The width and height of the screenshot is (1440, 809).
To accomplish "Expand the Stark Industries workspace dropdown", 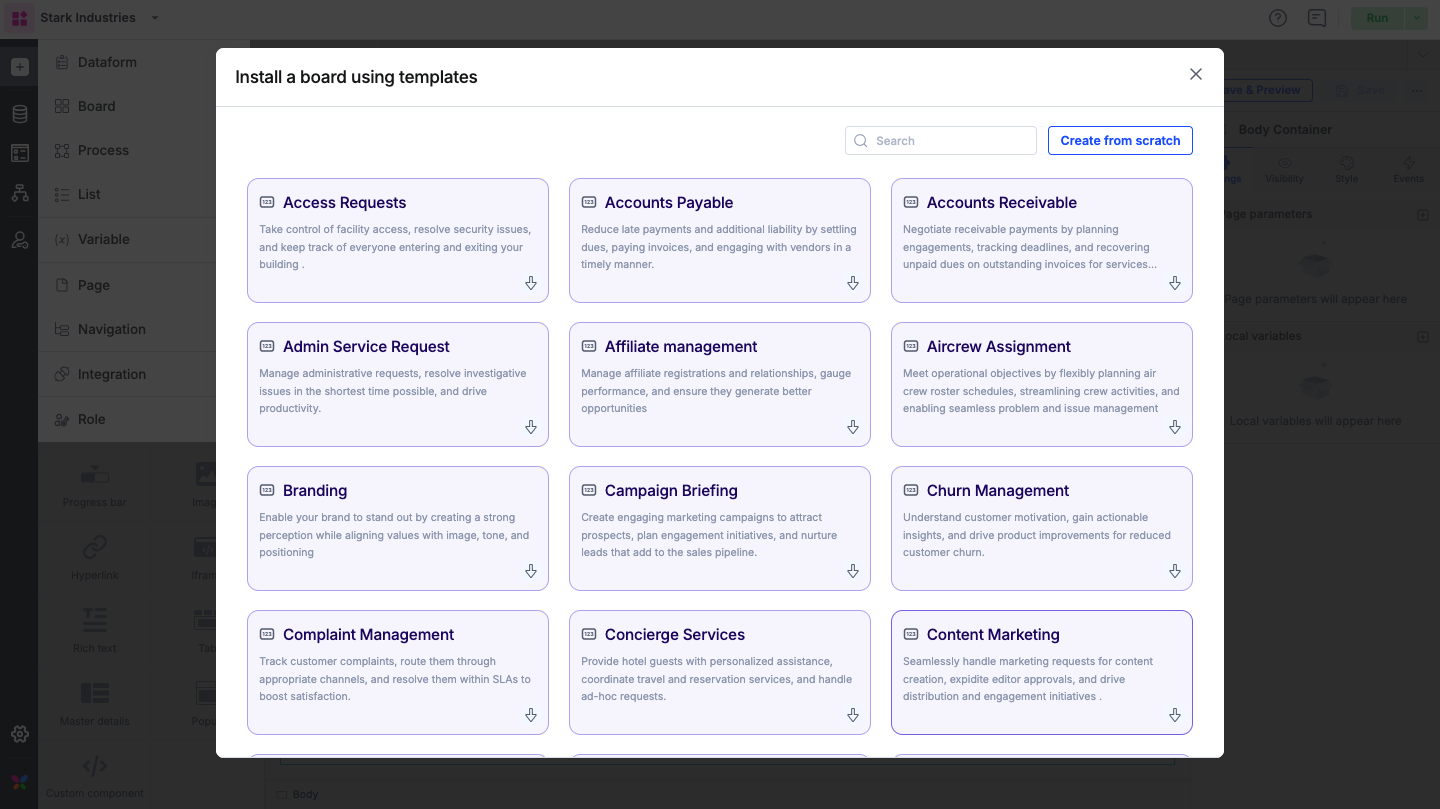I will 154,18.
